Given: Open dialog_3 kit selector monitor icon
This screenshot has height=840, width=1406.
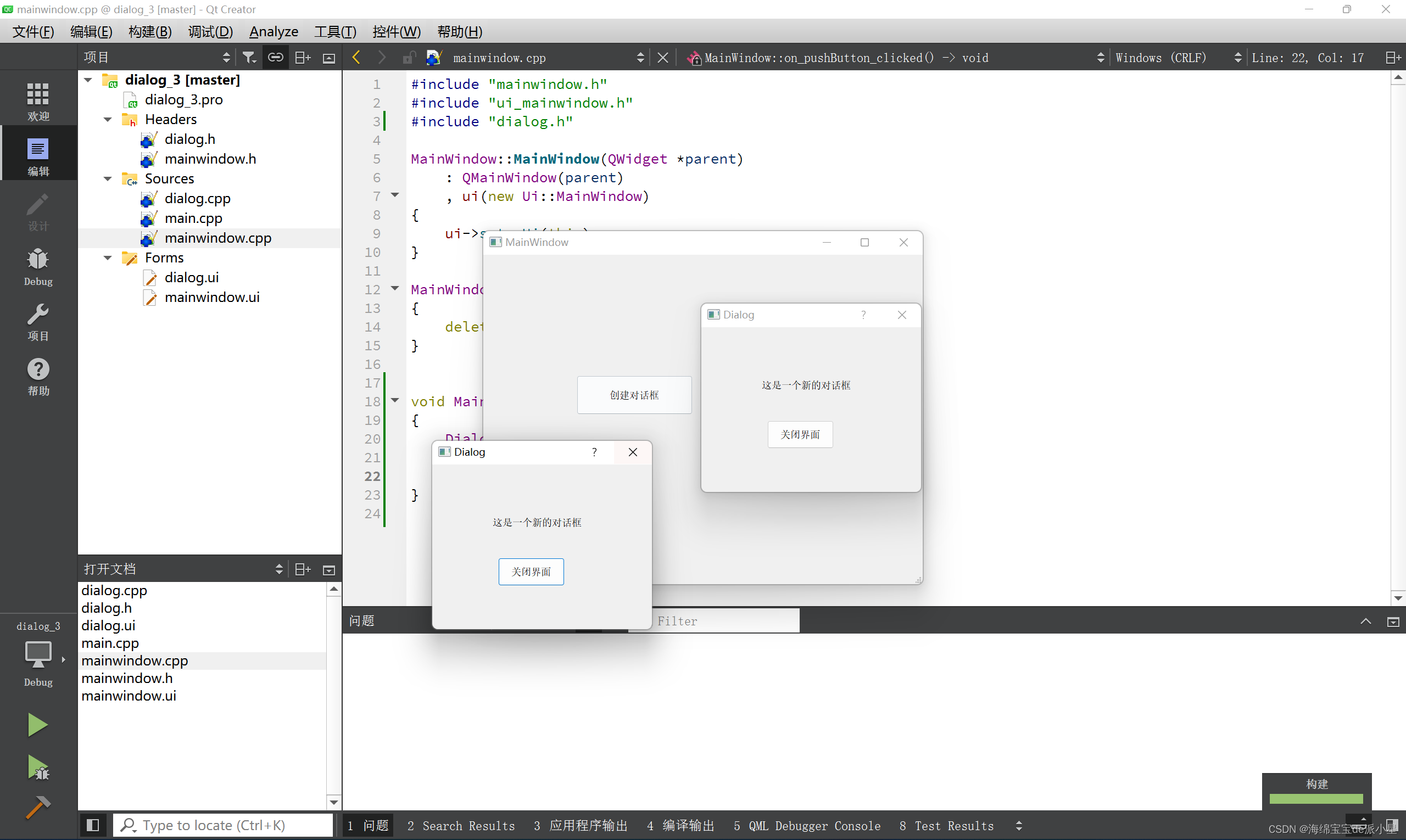Looking at the screenshot, I should (x=38, y=655).
